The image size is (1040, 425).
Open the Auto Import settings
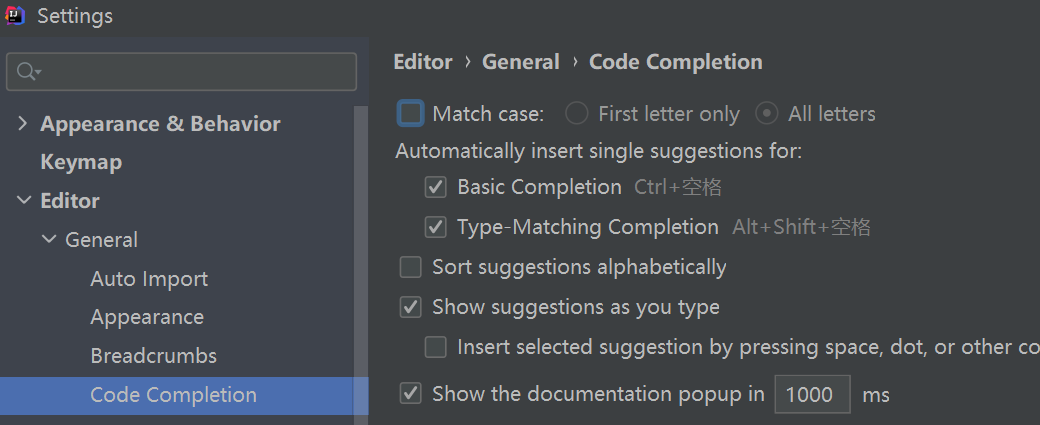point(149,279)
